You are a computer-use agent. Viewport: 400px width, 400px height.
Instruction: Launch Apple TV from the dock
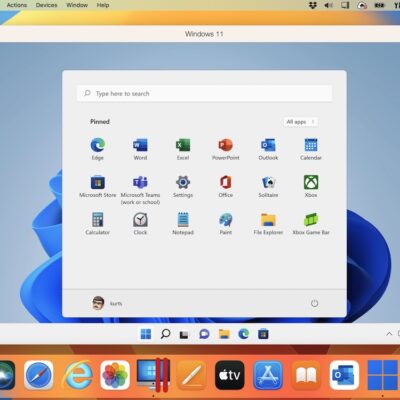click(230, 375)
